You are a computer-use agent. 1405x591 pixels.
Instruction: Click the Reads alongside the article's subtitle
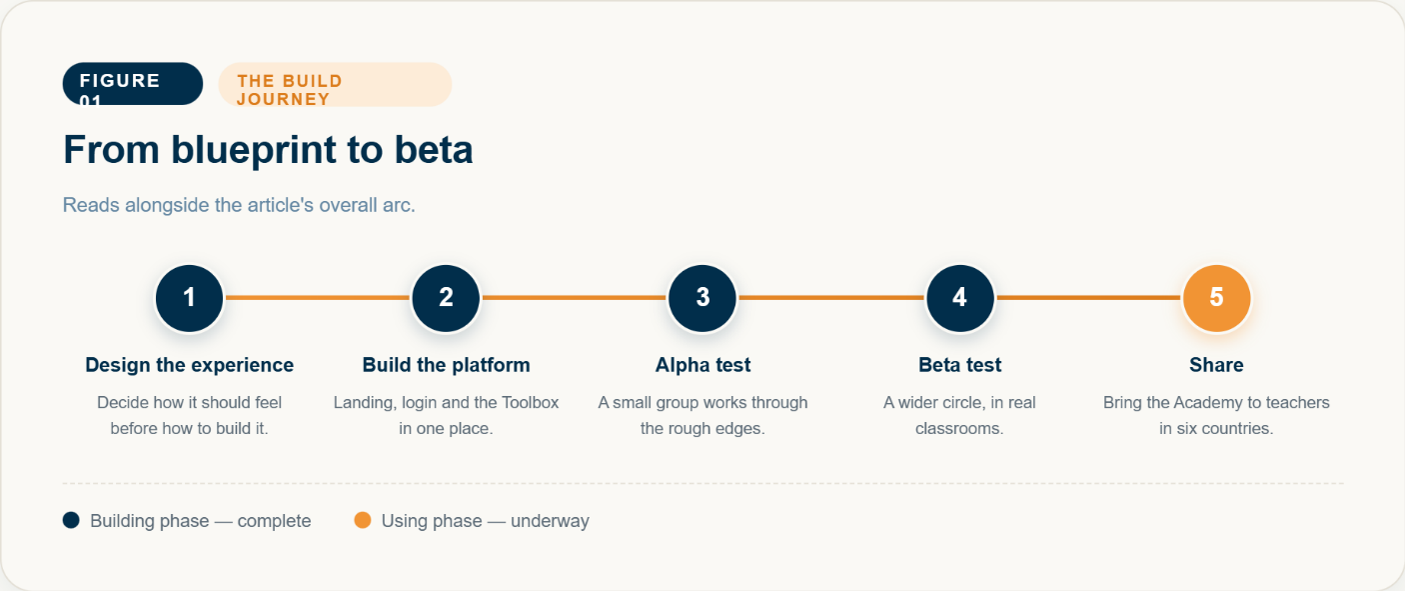[239, 205]
